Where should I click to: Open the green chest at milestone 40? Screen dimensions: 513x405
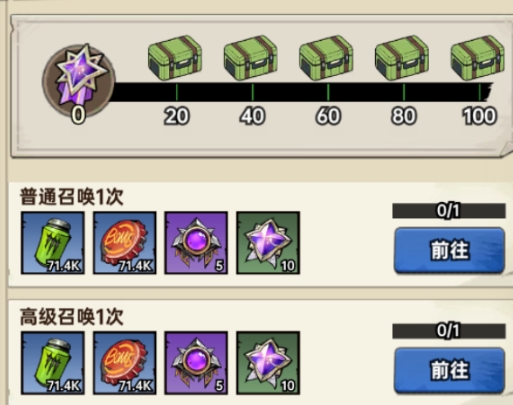pos(251,58)
